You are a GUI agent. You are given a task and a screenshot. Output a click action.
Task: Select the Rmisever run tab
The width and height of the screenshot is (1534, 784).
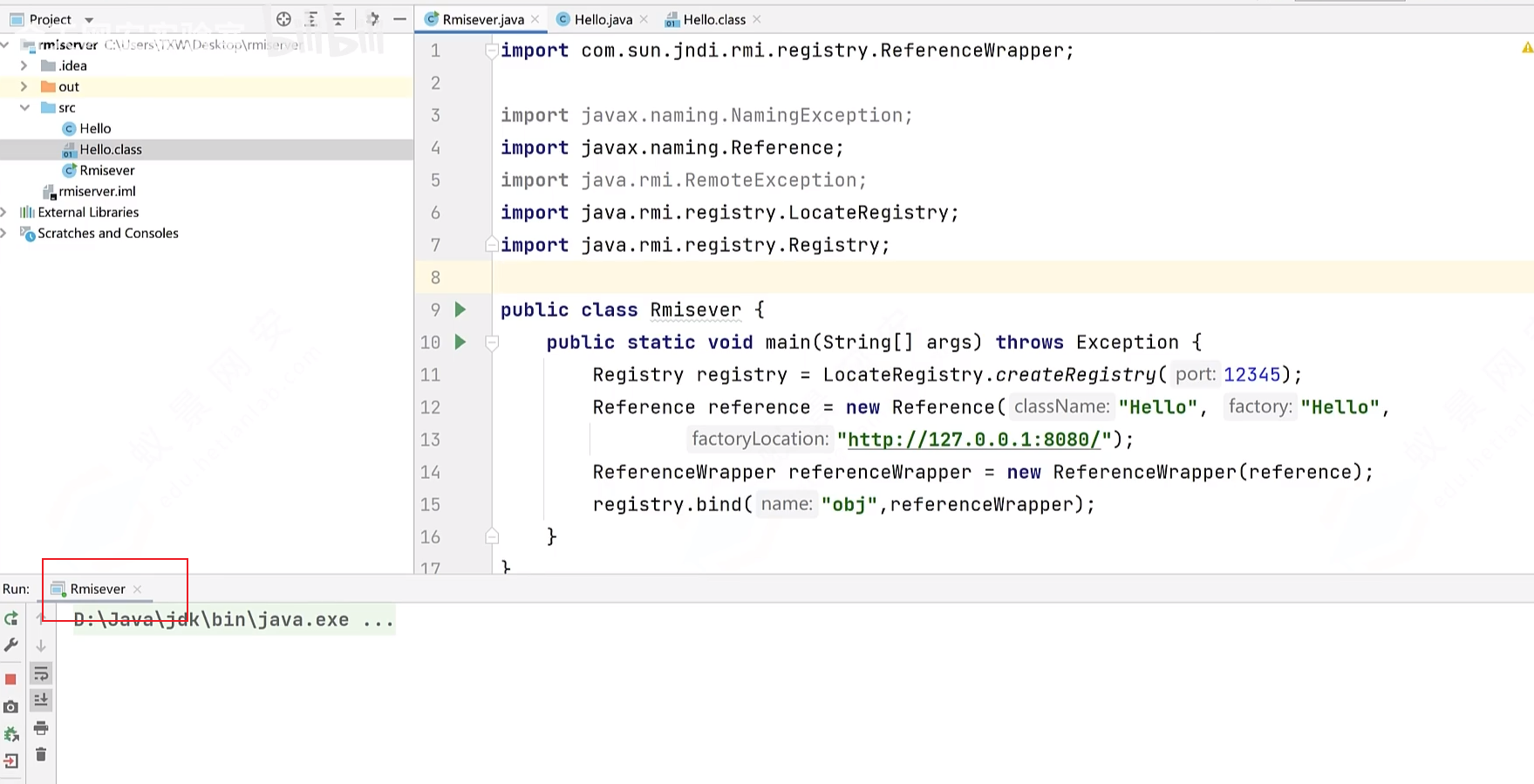97,589
